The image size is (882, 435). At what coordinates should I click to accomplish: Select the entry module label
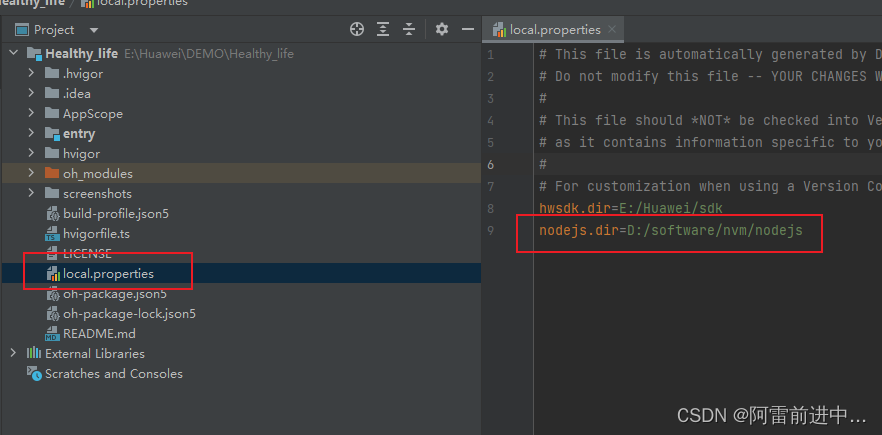[x=79, y=134]
